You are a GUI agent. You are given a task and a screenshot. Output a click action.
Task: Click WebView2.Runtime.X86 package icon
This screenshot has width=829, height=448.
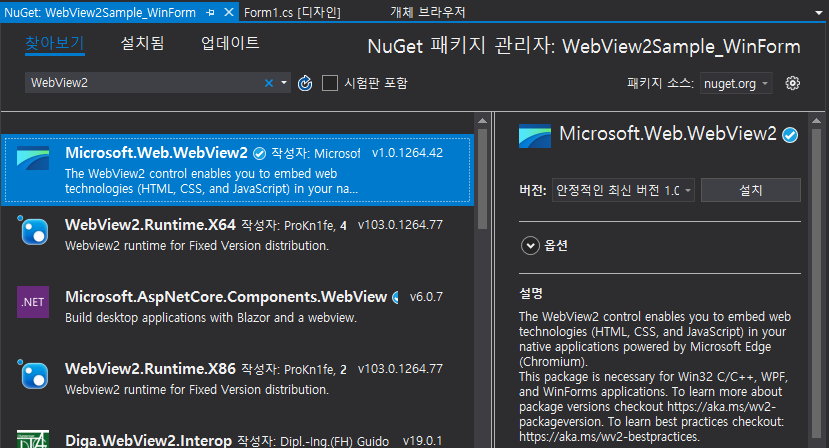coord(34,374)
